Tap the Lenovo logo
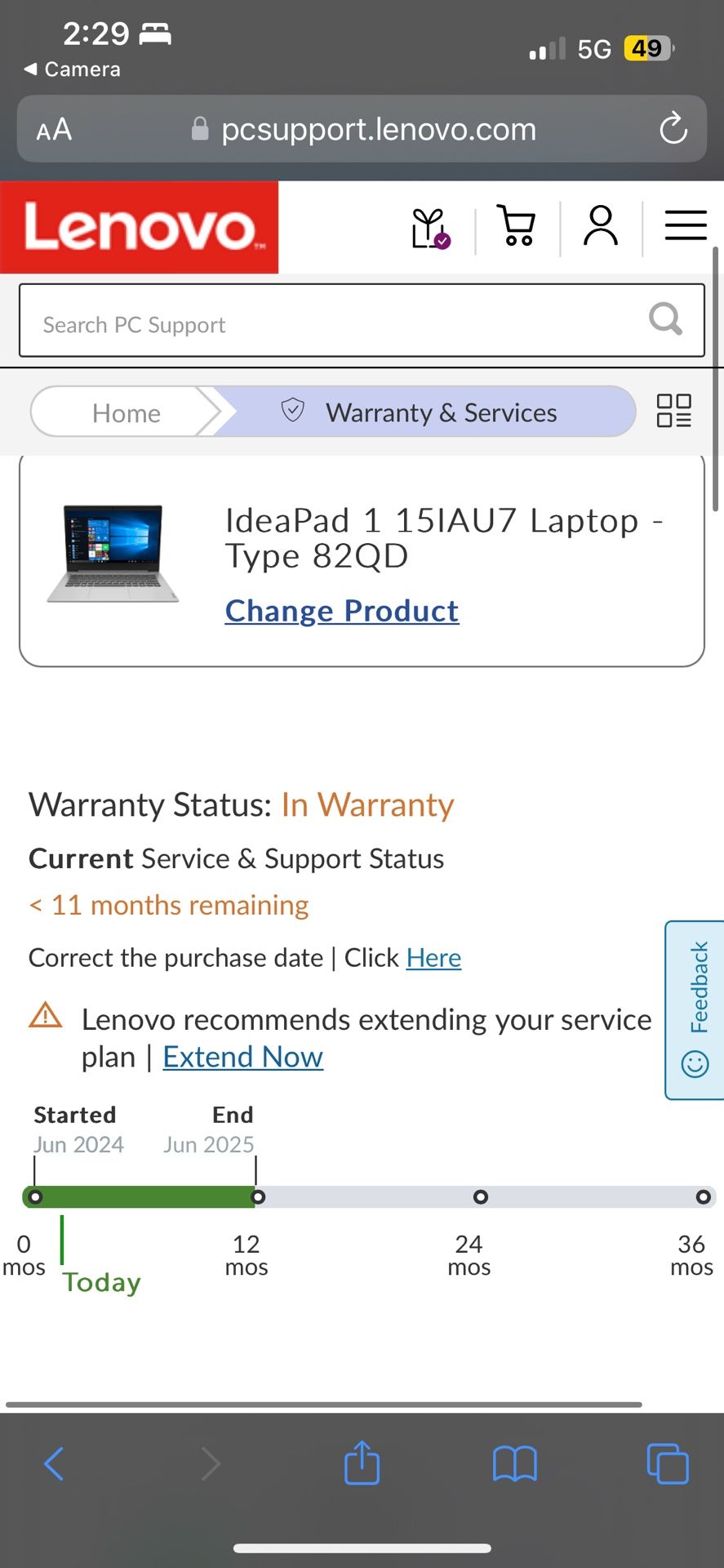 [139, 227]
